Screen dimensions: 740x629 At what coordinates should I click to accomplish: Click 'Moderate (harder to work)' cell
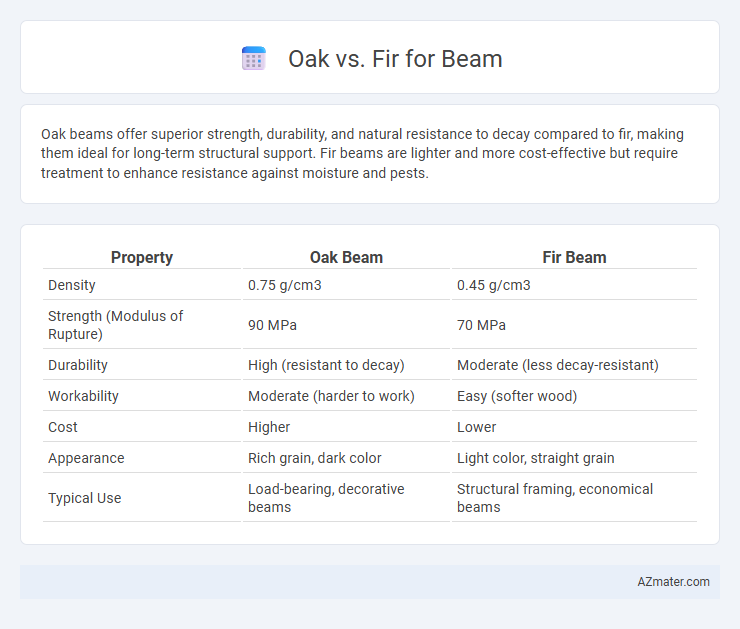(331, 396)
